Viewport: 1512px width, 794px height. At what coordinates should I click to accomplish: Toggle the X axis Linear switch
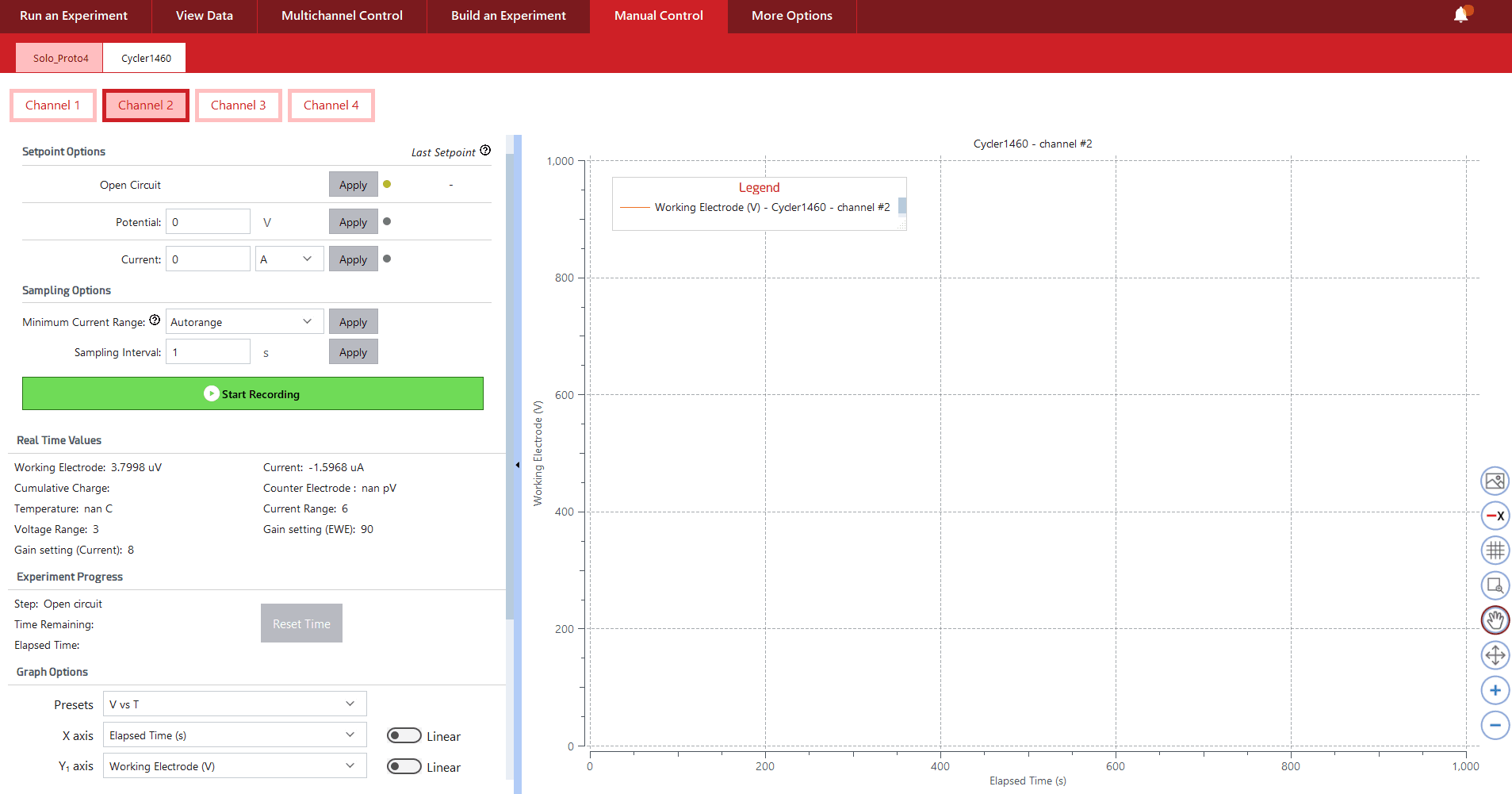pos(404,736)
